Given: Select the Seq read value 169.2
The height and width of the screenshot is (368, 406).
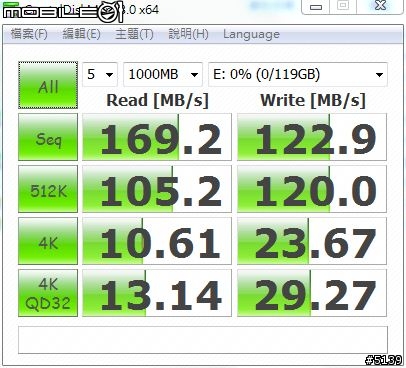Looking at the screenshot, I should 157,137.
